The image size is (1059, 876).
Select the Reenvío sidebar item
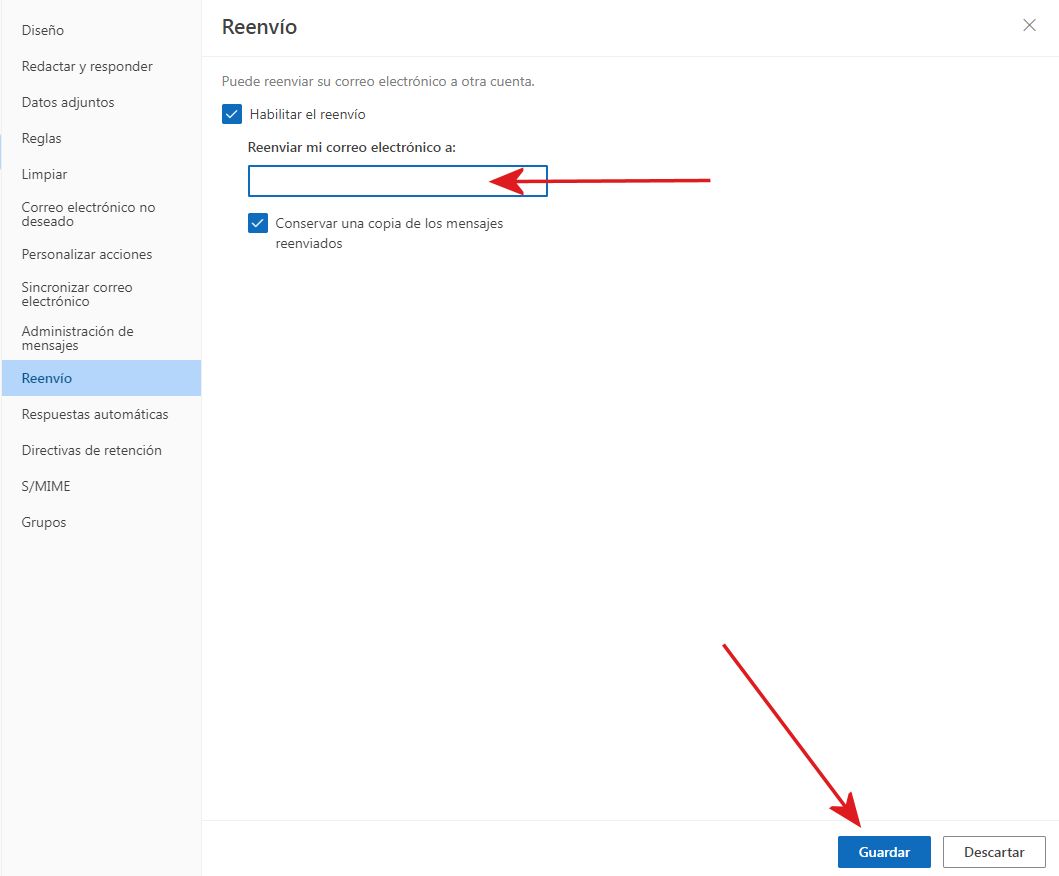pos(101,378)
